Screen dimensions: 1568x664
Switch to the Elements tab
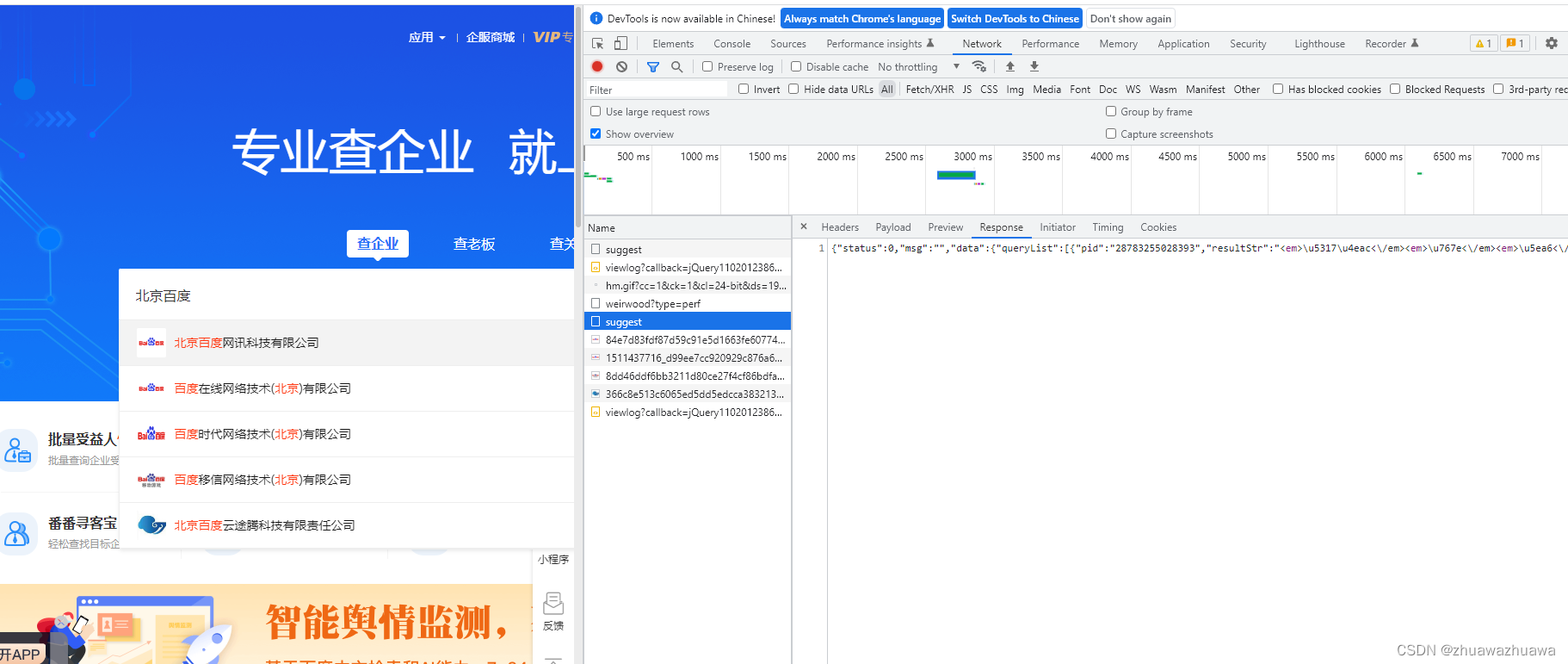(673, 43)
